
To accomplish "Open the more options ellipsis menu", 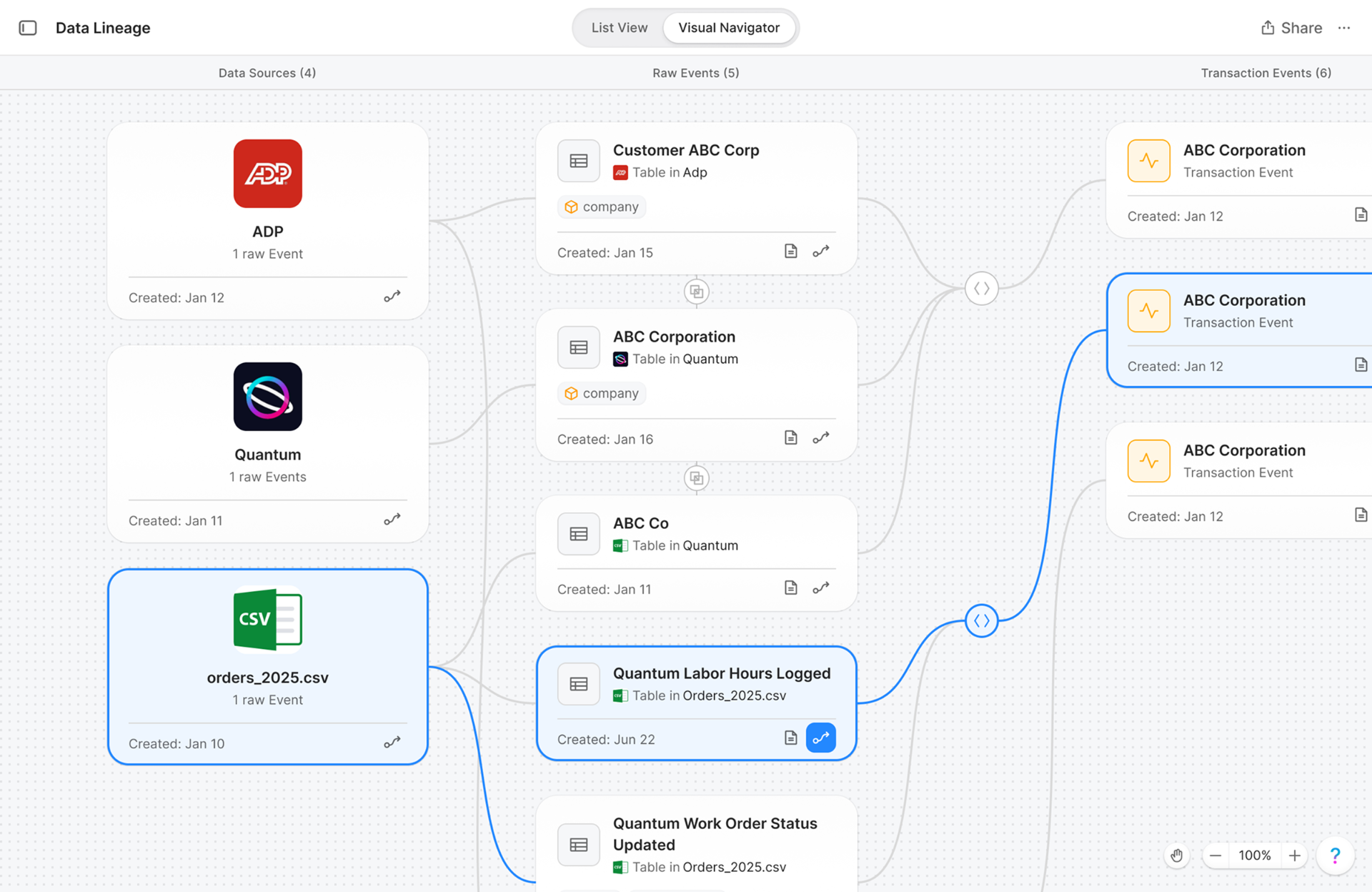I will (1344, 28).
